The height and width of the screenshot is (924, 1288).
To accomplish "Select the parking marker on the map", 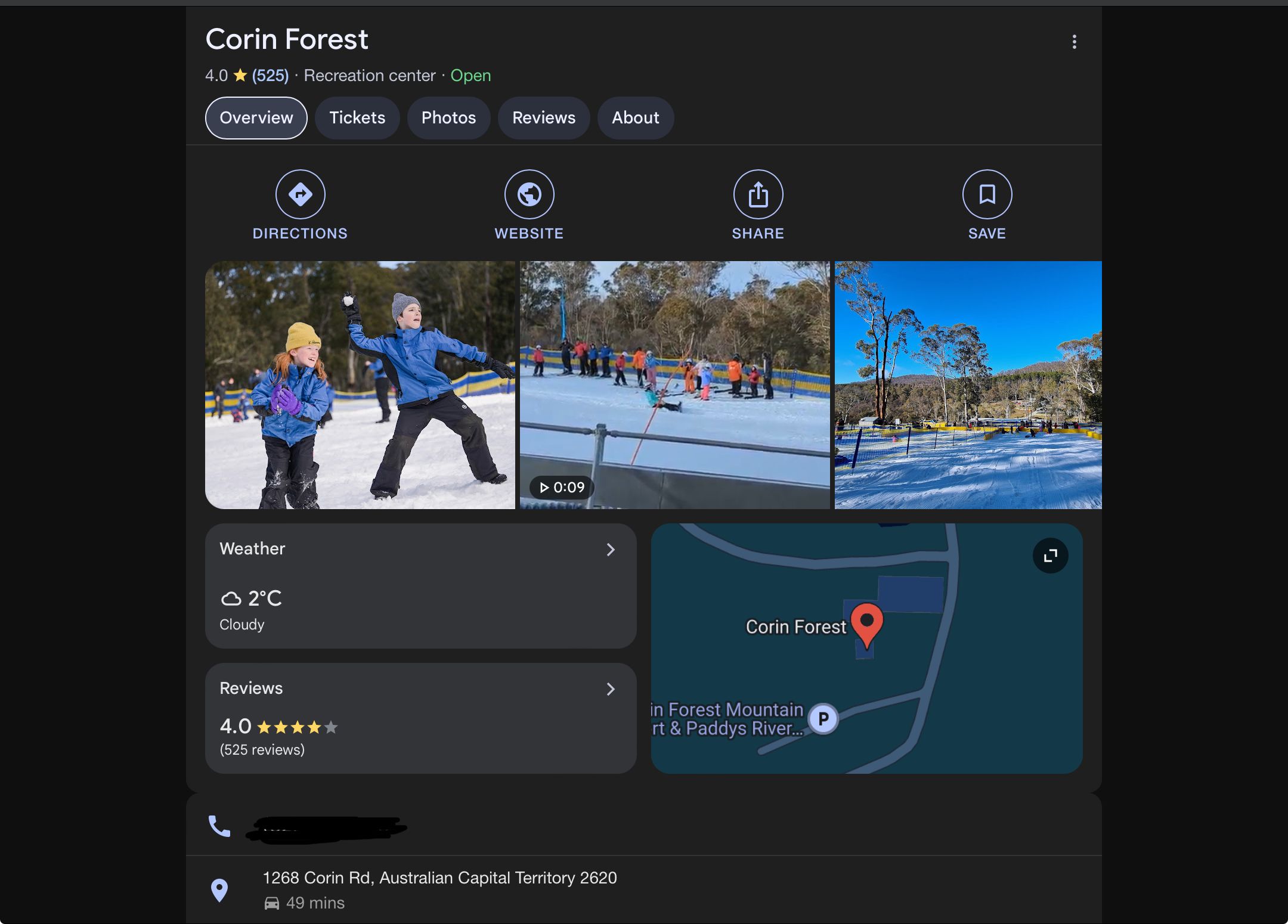I will [x=823, y=719].
